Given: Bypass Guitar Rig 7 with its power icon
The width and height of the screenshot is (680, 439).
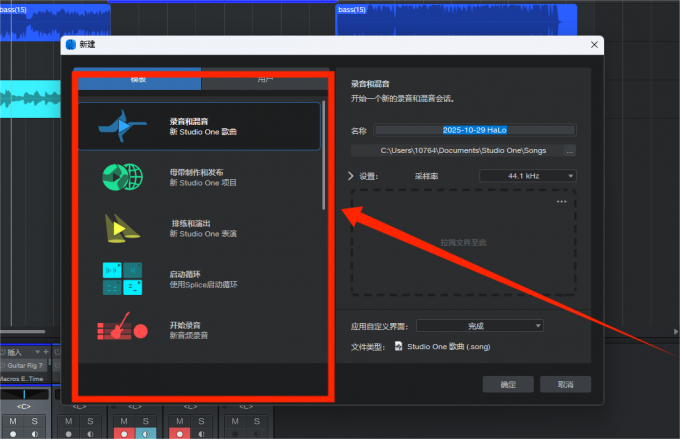Looking at the screenshot, I should point(3,365).
